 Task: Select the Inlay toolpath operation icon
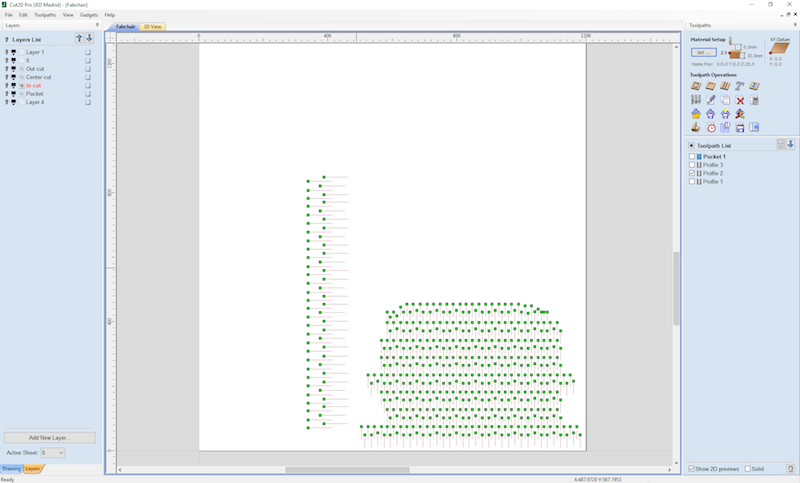[754, 86]
